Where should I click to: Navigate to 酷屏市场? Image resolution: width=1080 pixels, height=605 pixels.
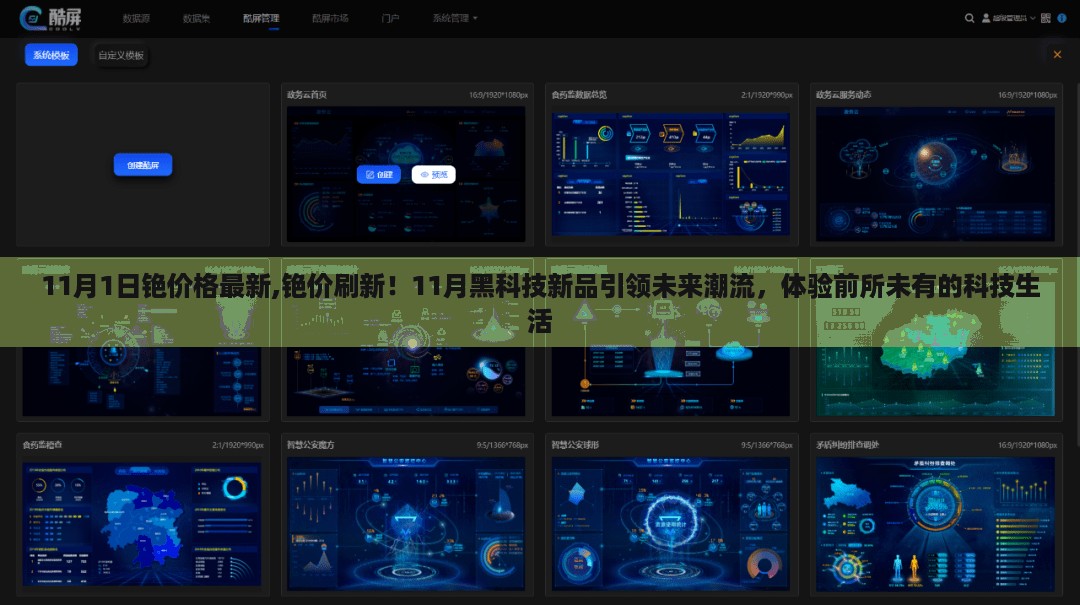[x=330, y=18]
